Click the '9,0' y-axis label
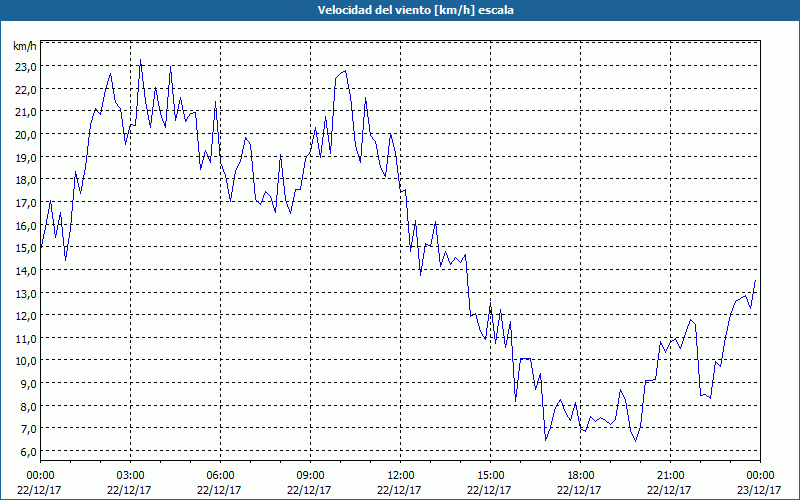The width and height of the screenshot is (800, 500). (x=28, y=384)
